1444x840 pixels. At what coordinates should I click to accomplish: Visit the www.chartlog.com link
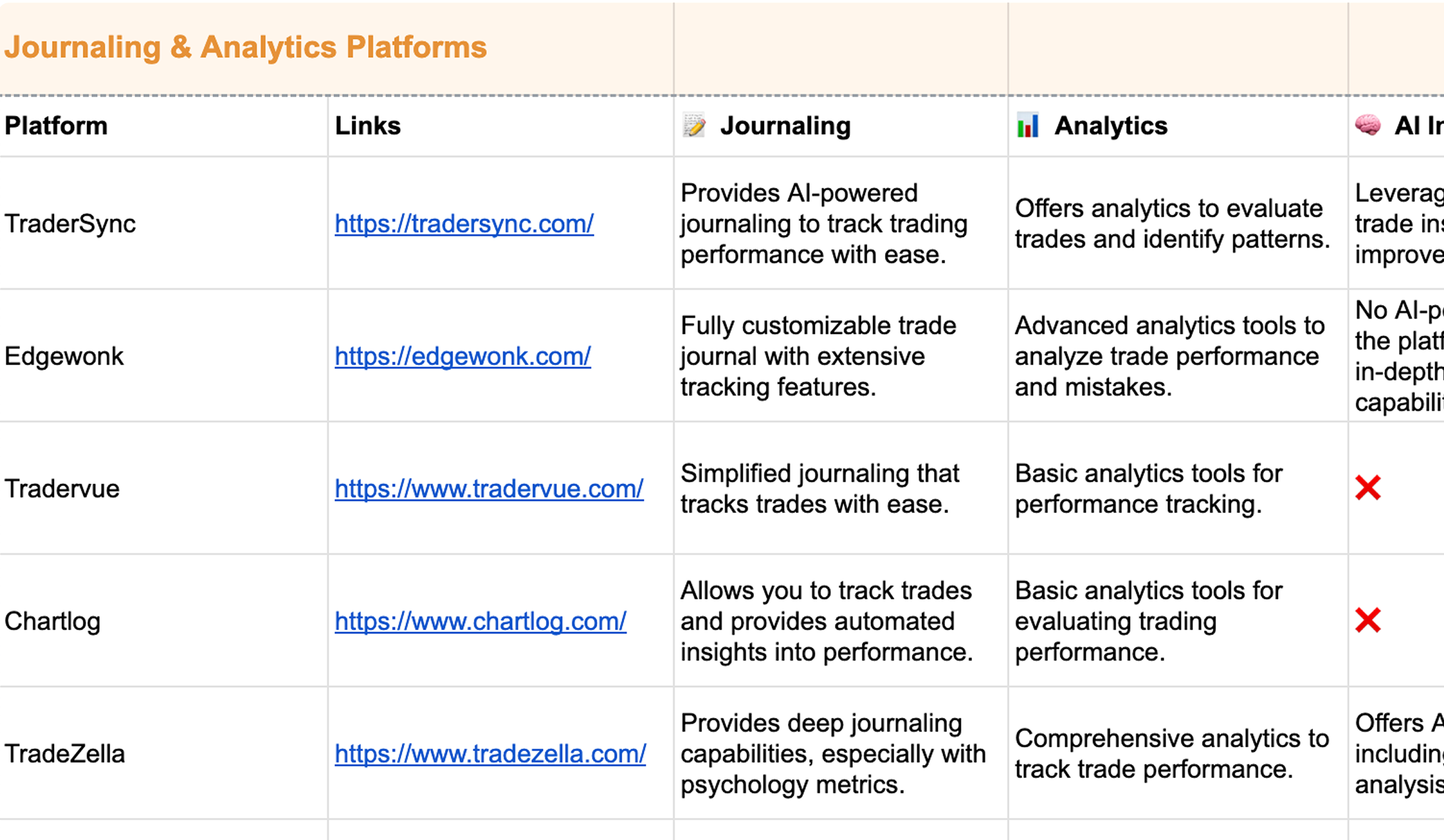[480, 621]
